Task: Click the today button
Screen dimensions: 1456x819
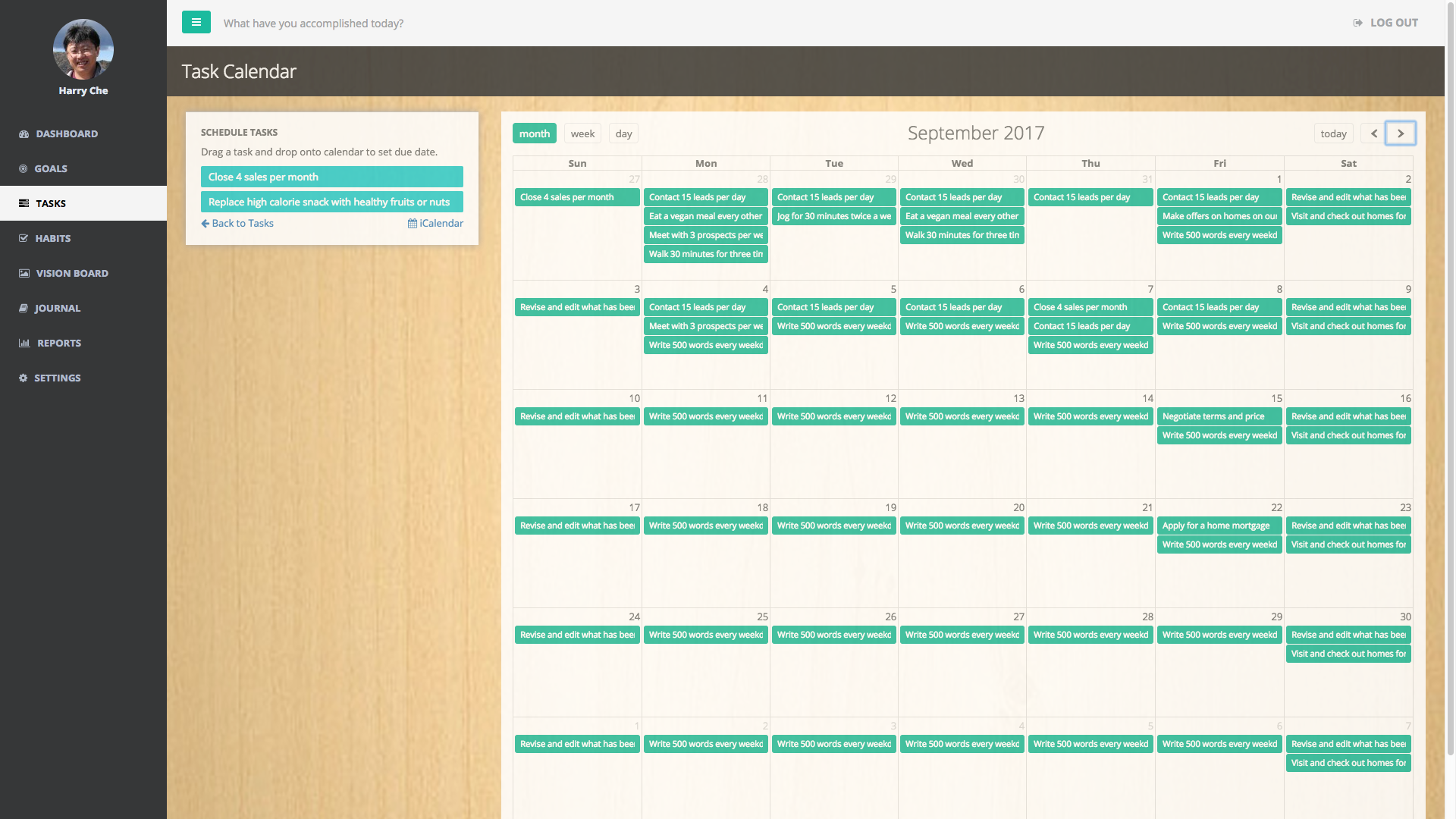Action: pos(1333,133)
